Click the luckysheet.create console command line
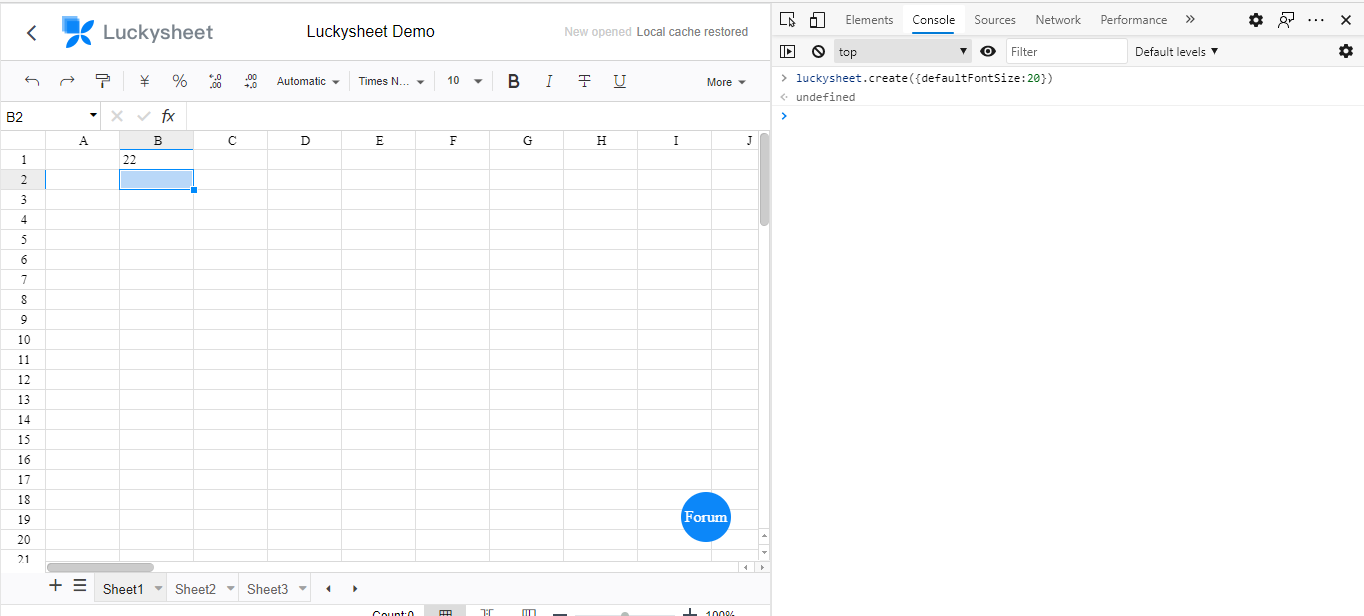The height and width of the screenshot is (616, 1364). (925, 78)
